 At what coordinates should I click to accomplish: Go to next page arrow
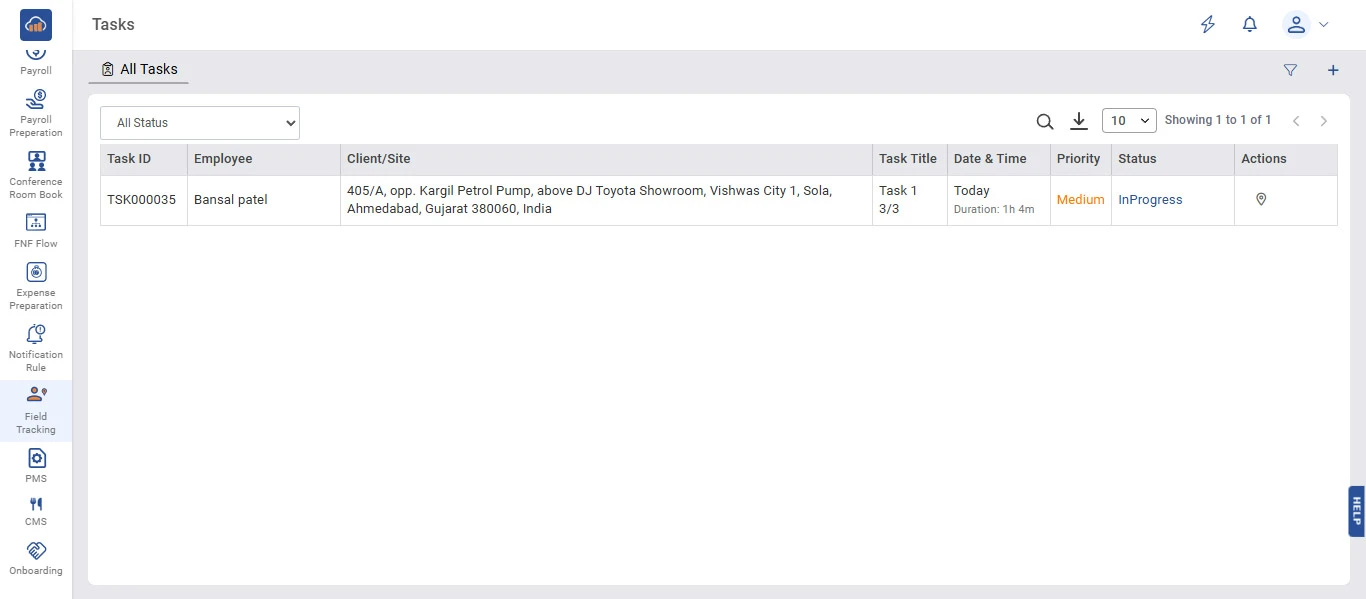[1324, 121]
